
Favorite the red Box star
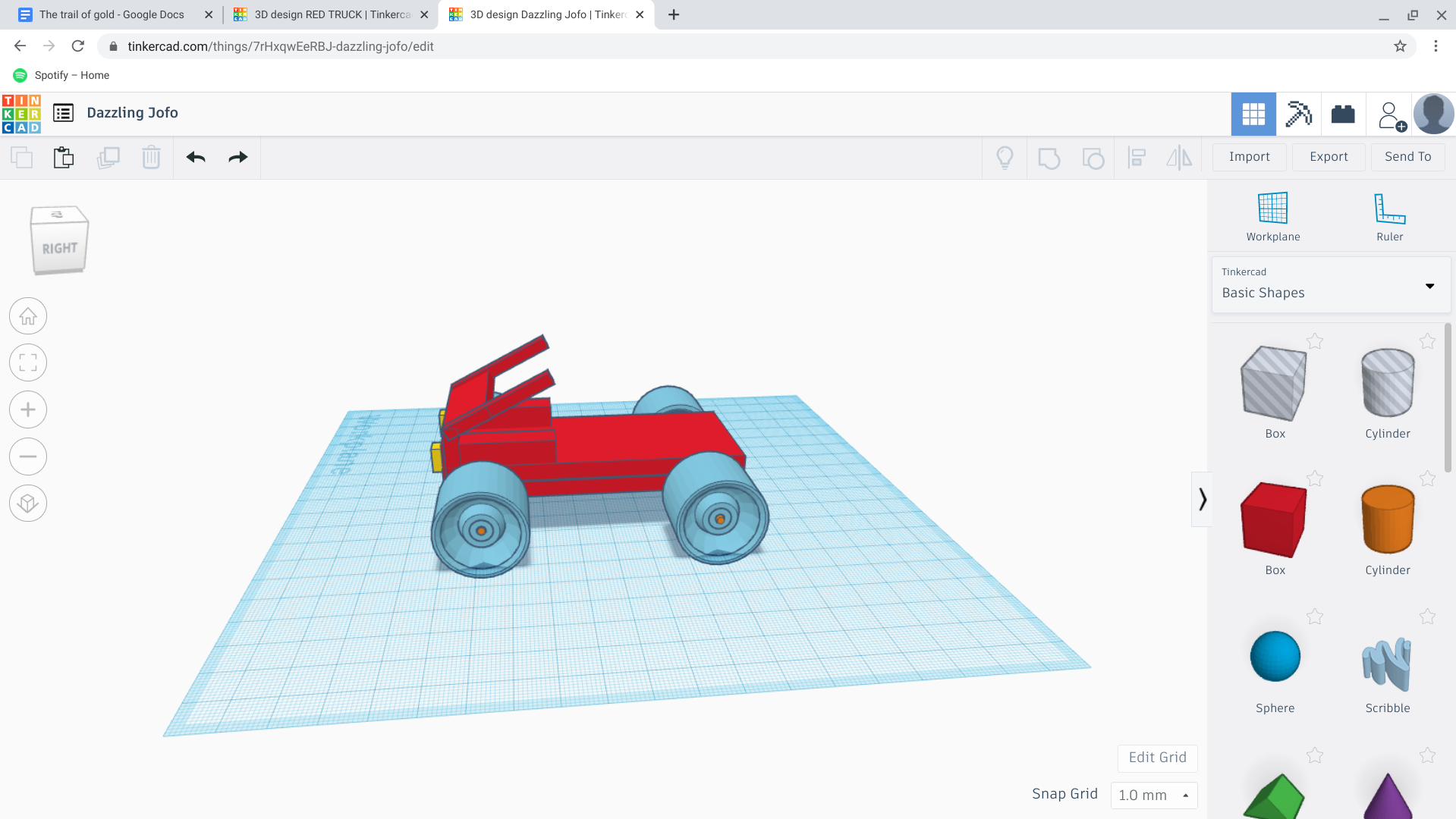pyautogui.click(x=1315, y=479)
